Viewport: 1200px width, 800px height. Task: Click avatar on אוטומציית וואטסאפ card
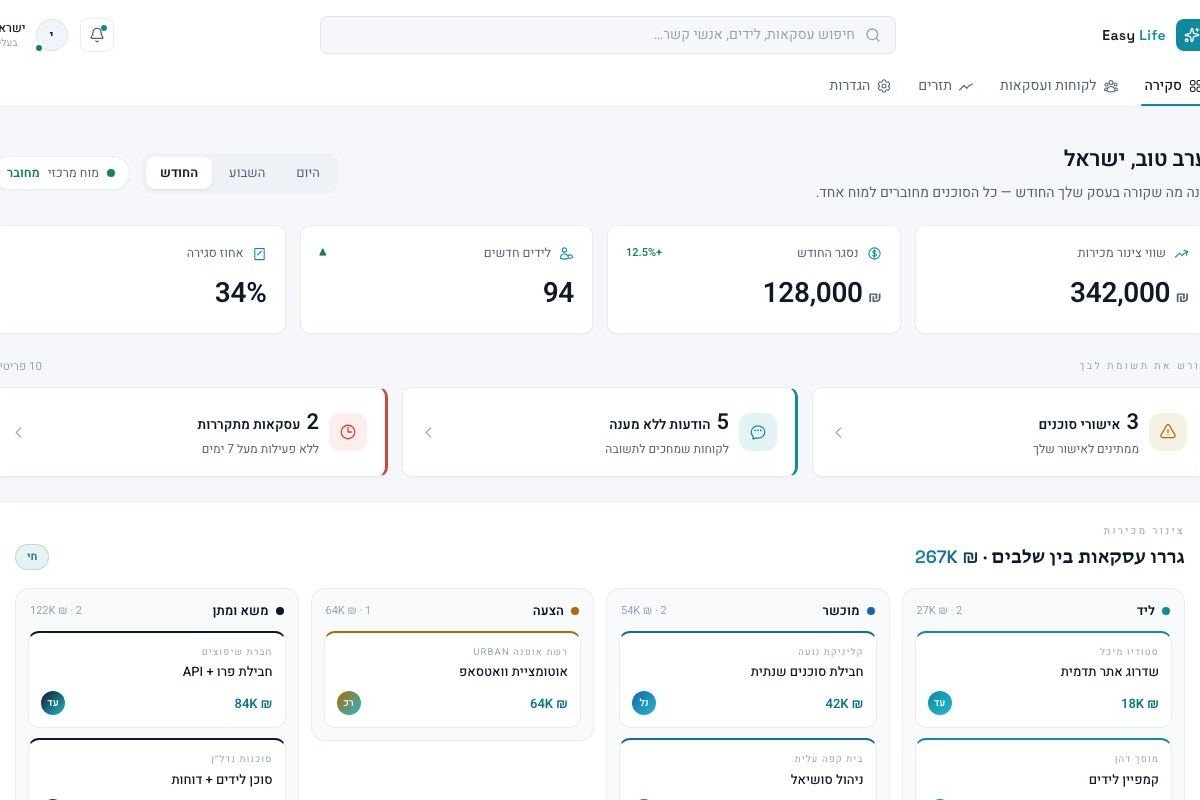point(349,703)
